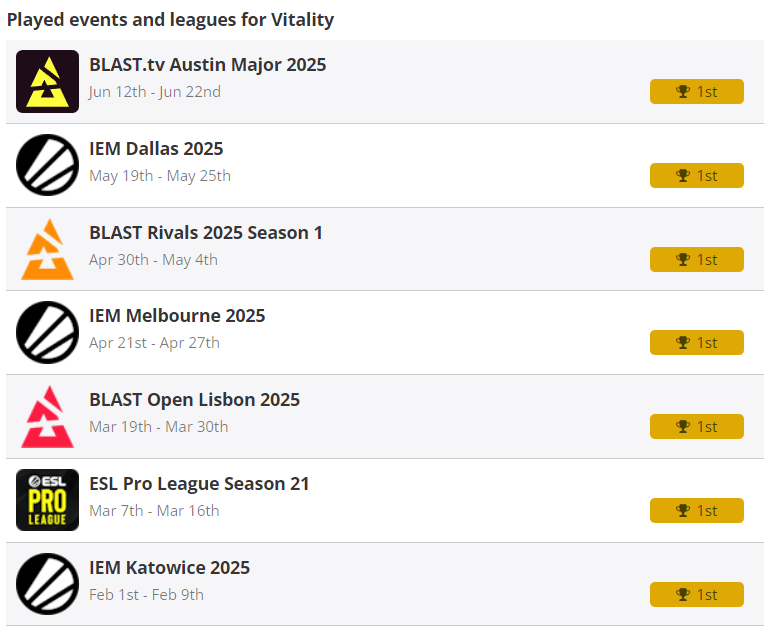Go to IEM Melbourne 2025 event
Screen dimensions: 777x633
(177, 316)
